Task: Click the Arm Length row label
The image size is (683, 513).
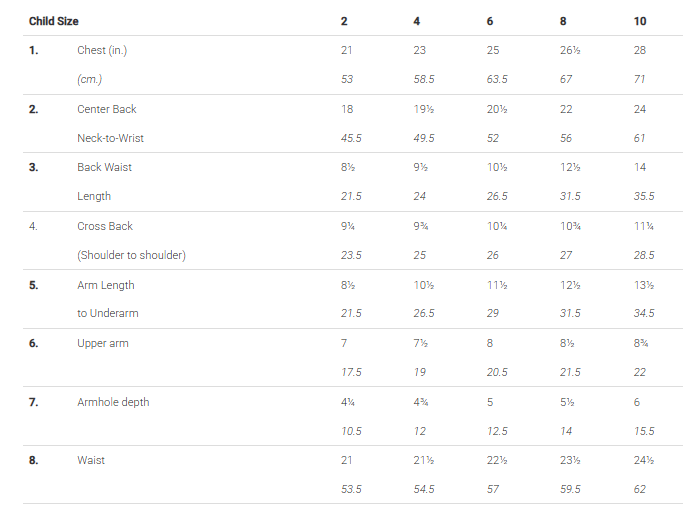Action: point(106,285)
